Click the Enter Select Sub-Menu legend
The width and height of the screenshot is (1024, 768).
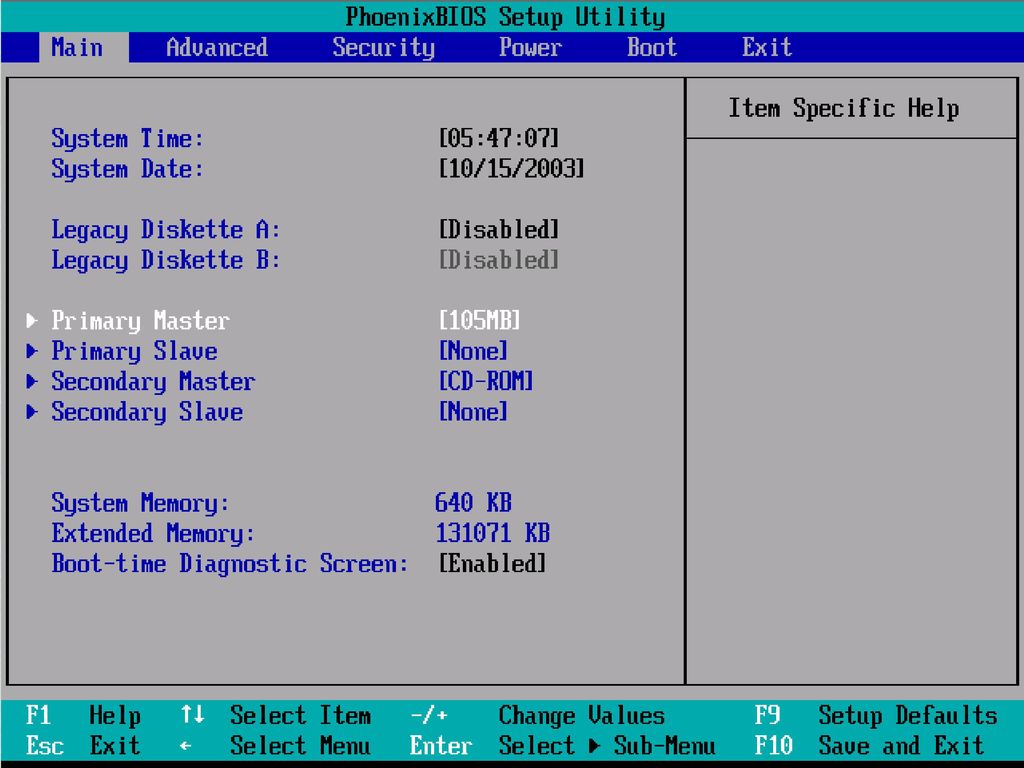point(562,745)
